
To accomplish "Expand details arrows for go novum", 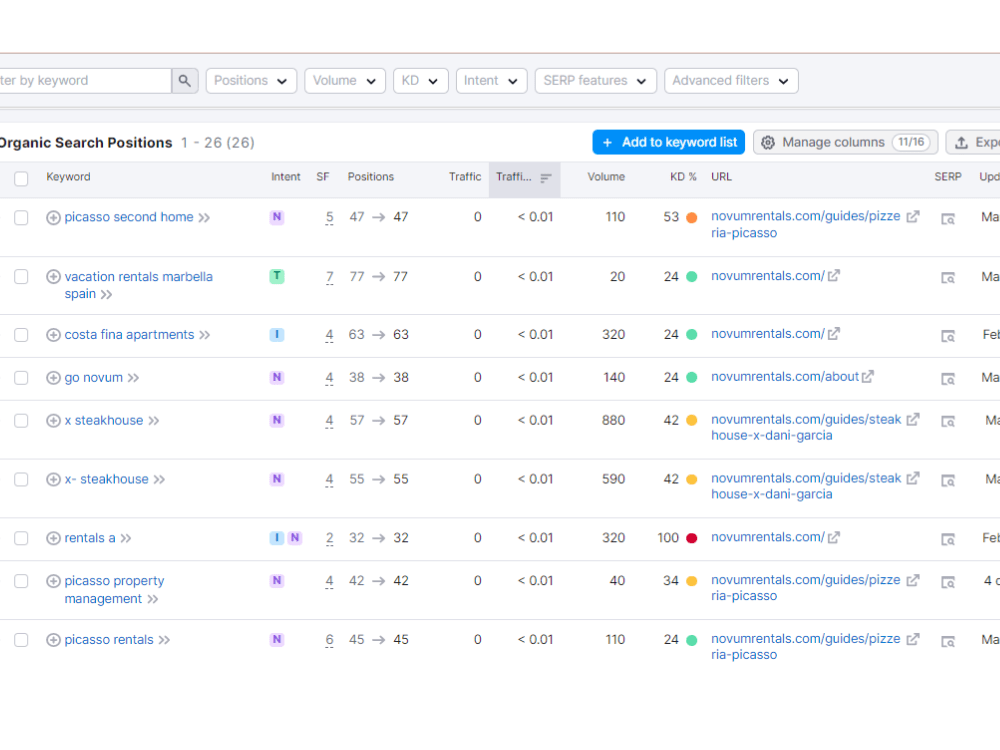I will point(133,378).
